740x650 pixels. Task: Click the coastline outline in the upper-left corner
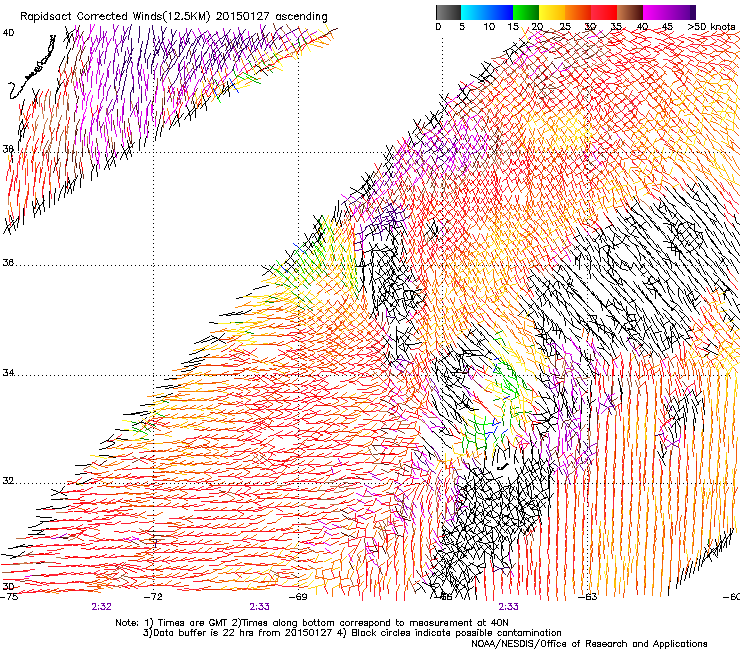[x=32, y=68]
